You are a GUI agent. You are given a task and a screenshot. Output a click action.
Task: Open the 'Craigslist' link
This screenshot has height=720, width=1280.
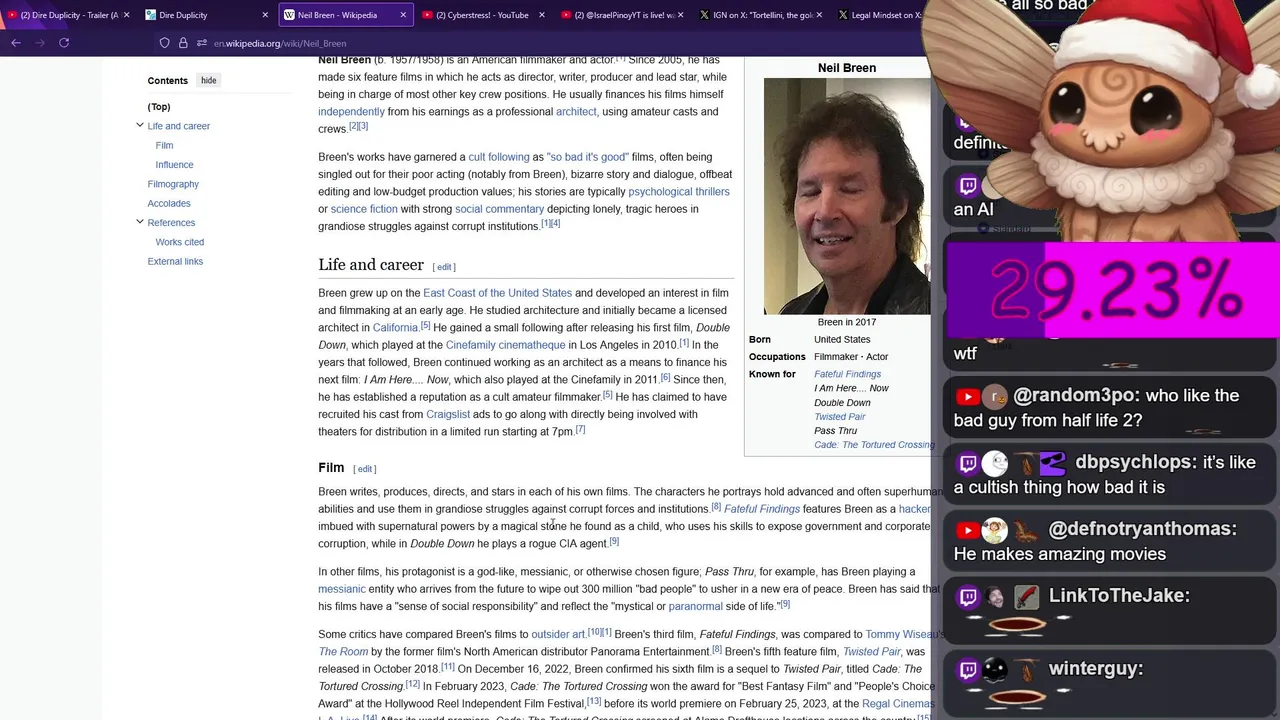pyautogui.click(x=448, y=414)
